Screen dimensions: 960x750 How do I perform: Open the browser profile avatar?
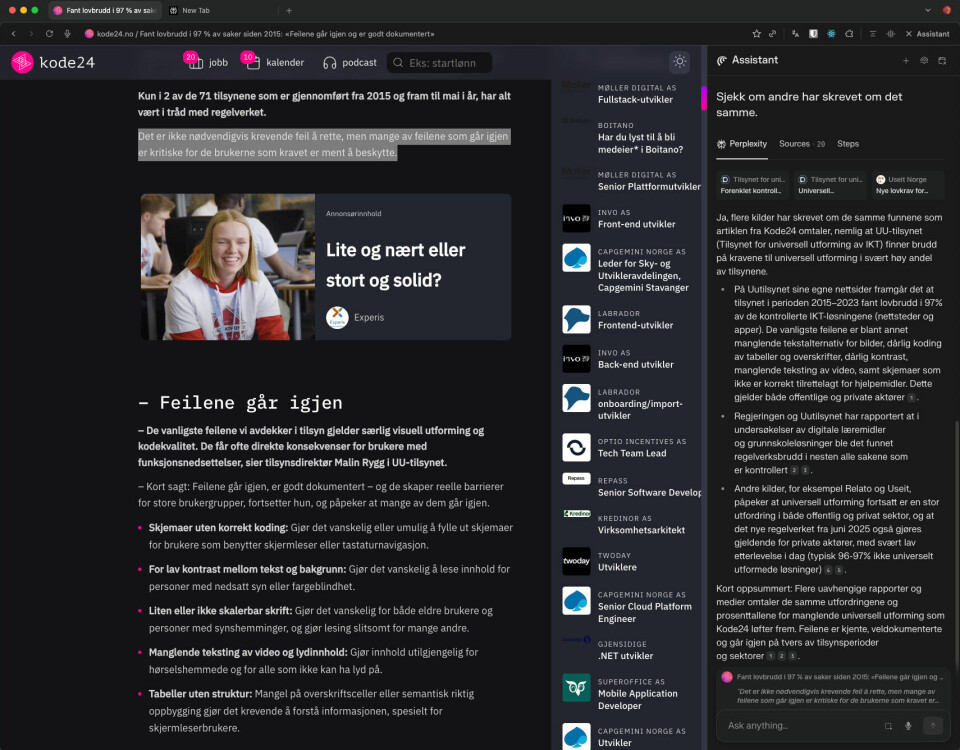[x=947, y=10]
